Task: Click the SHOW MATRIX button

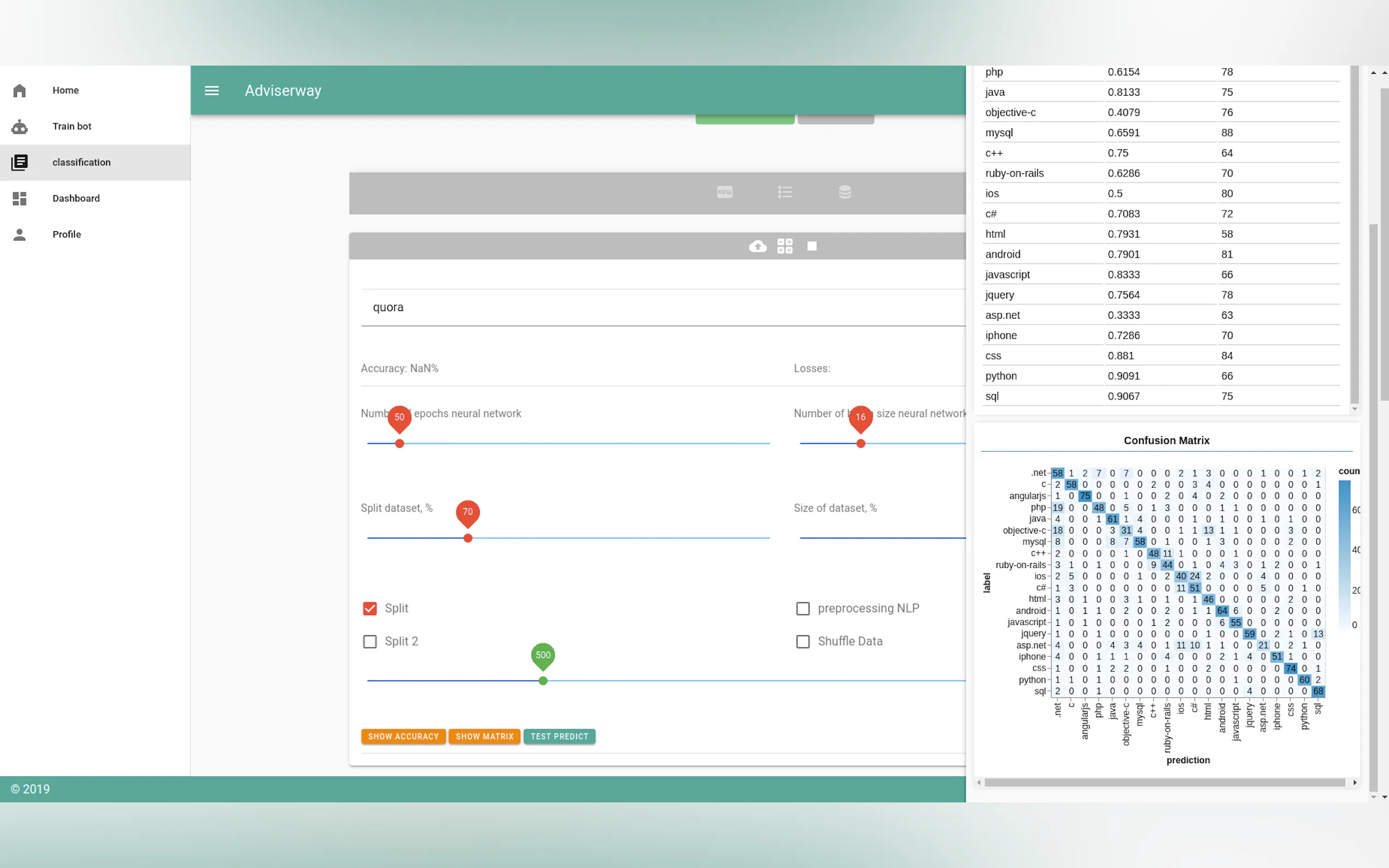Action: pos(485,736)
